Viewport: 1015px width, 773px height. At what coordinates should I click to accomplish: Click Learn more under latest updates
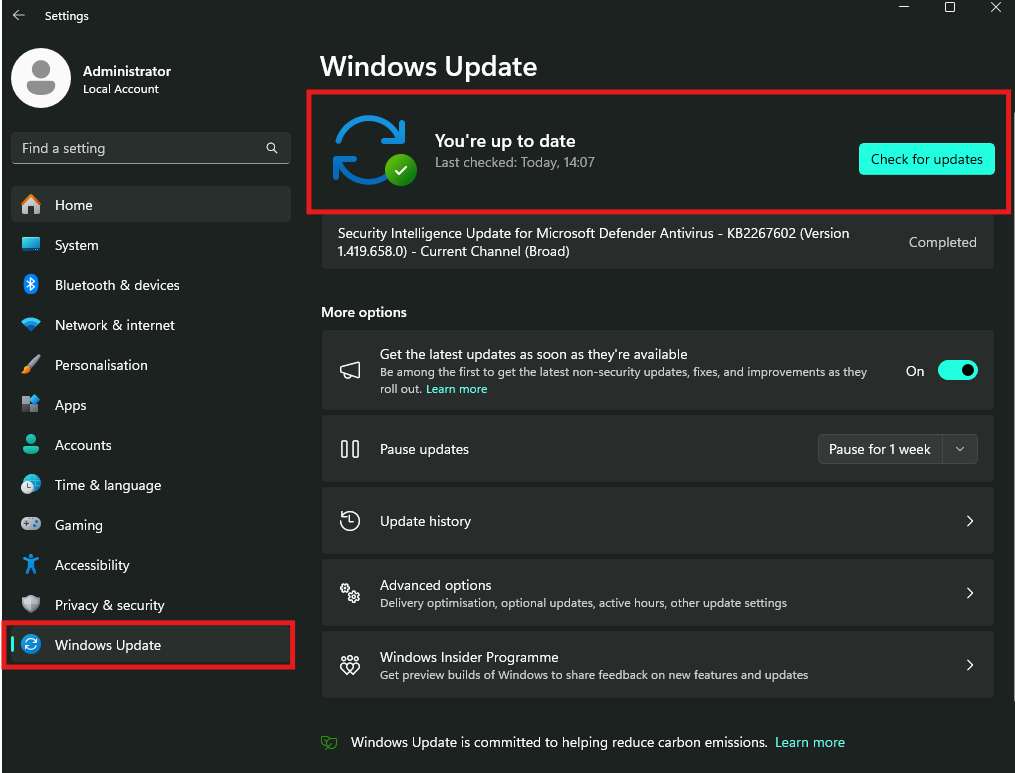(x=456, y=389)
